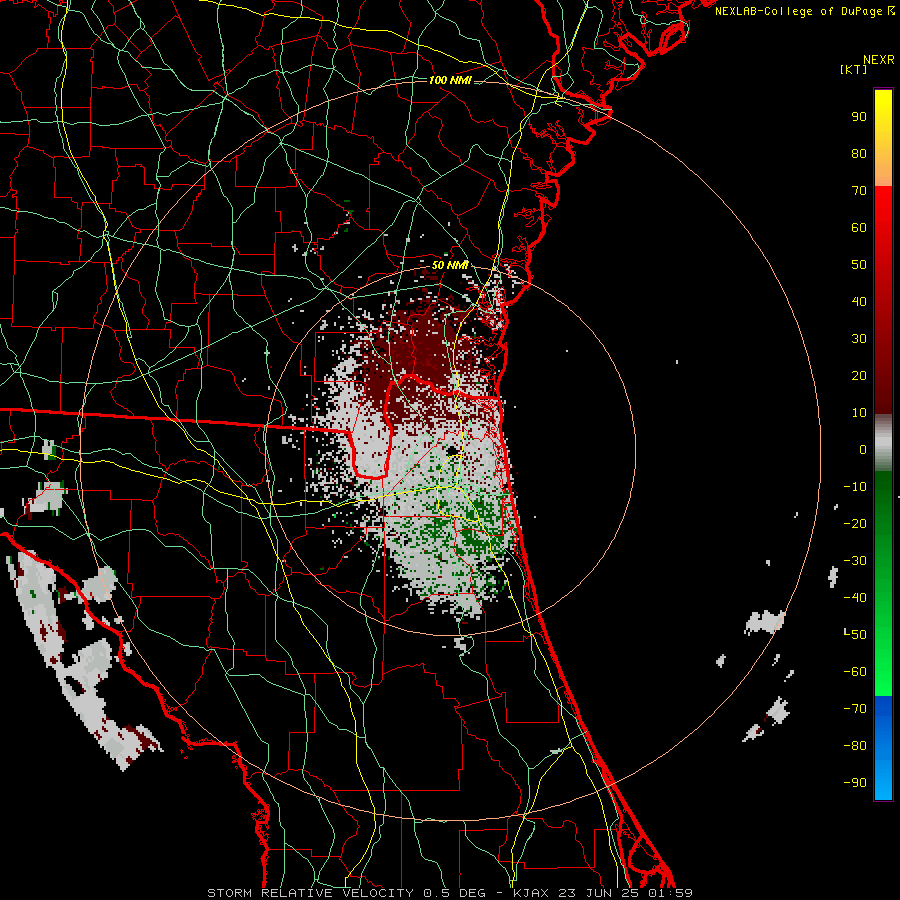Click the positive 80 scale value

(x=859, y=154)
